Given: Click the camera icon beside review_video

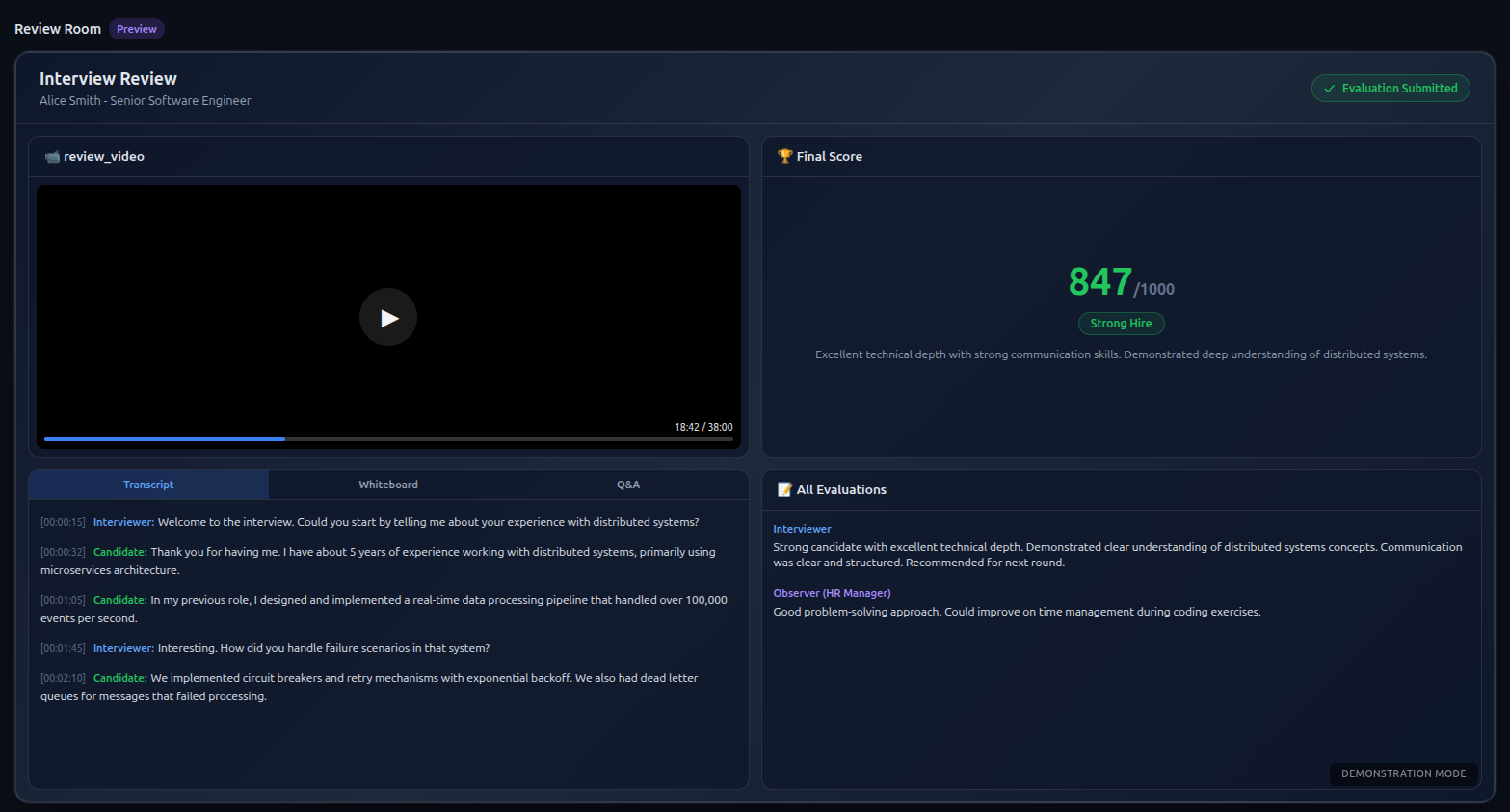Looking at the screenshot, I should coord(52,156).
